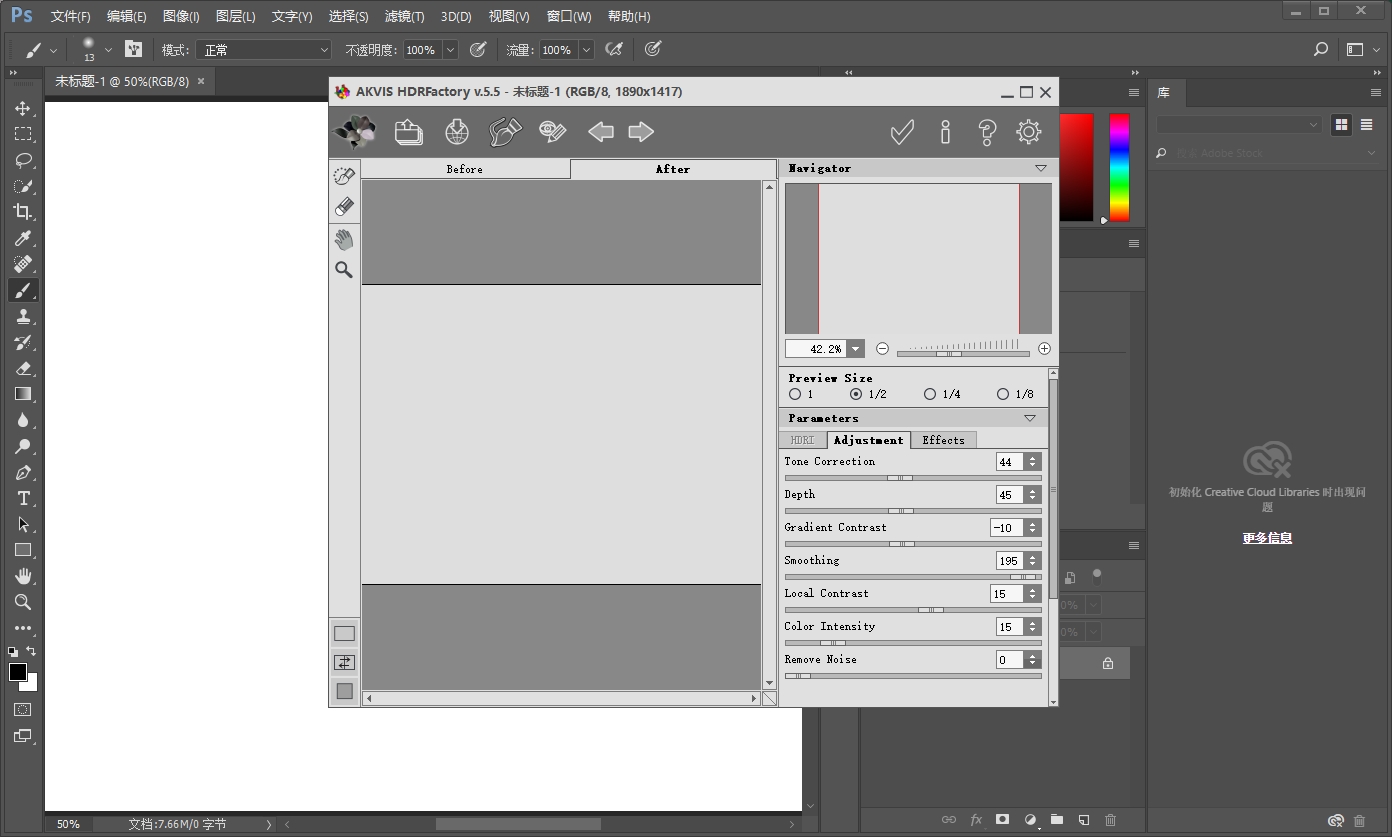Click the Depth value field
Image resolution: width=1392 pixels, height=837 pixels.
coord(1010,495)
